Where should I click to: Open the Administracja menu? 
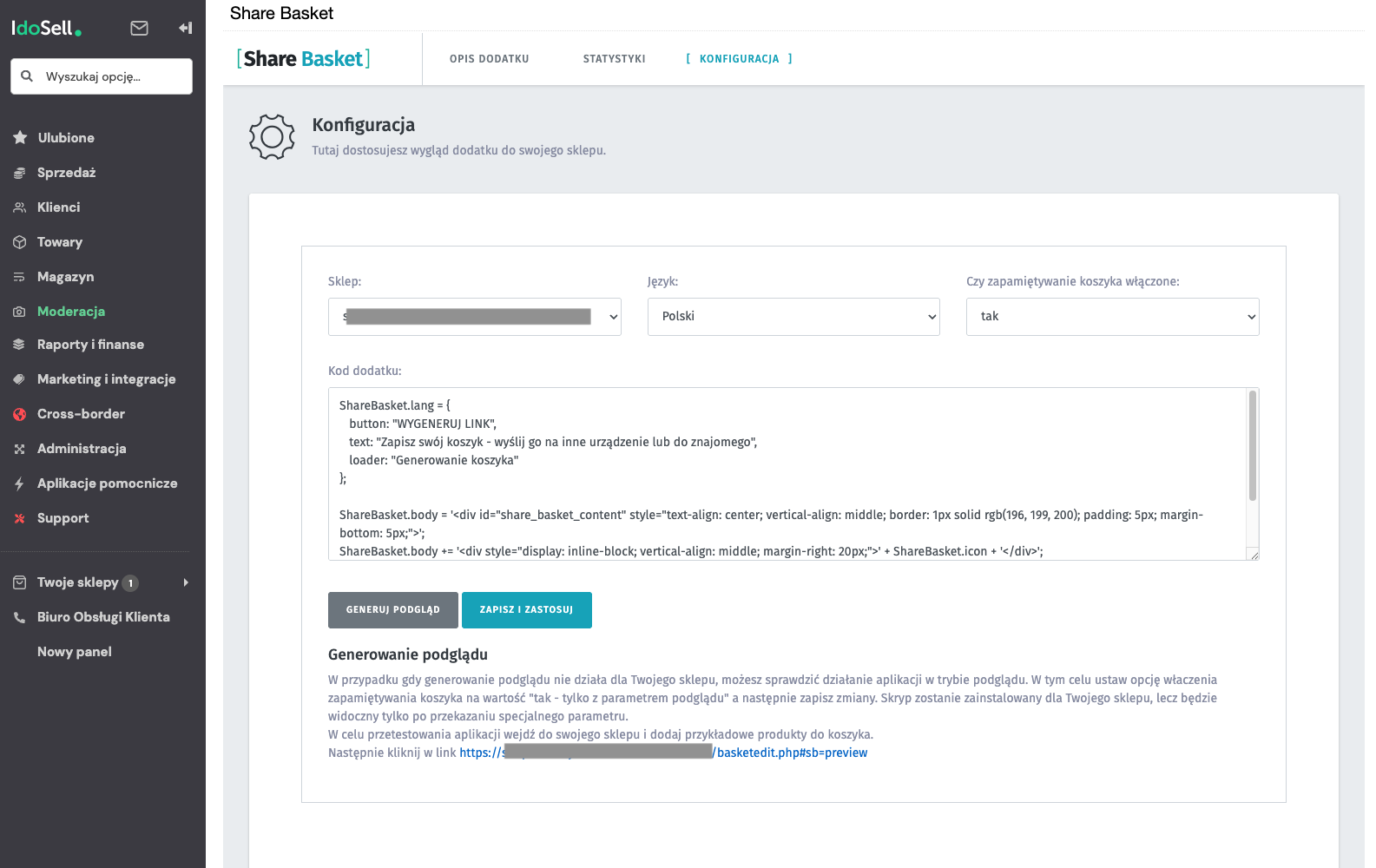82,449
